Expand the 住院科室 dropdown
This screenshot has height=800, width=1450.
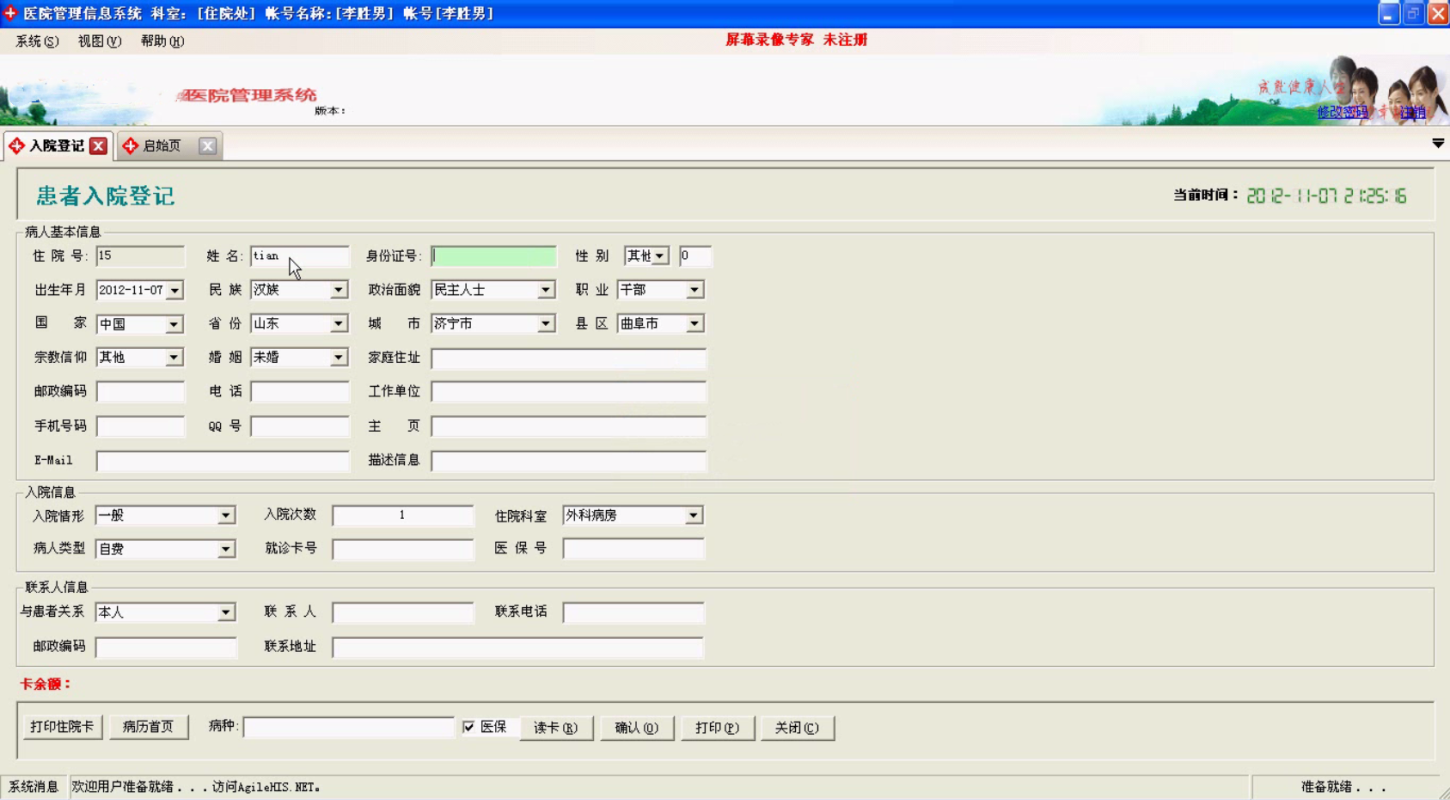(x=693, y=516)
